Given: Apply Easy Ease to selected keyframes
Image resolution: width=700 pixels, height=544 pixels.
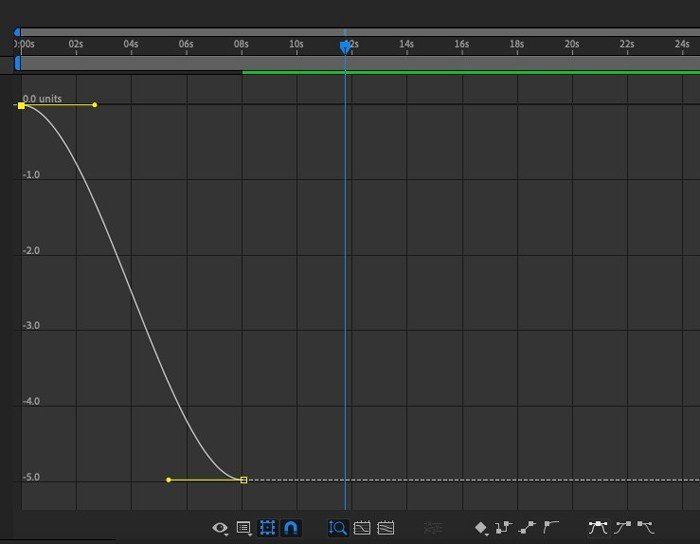Looking at the screenshot, I should (598, 527).
